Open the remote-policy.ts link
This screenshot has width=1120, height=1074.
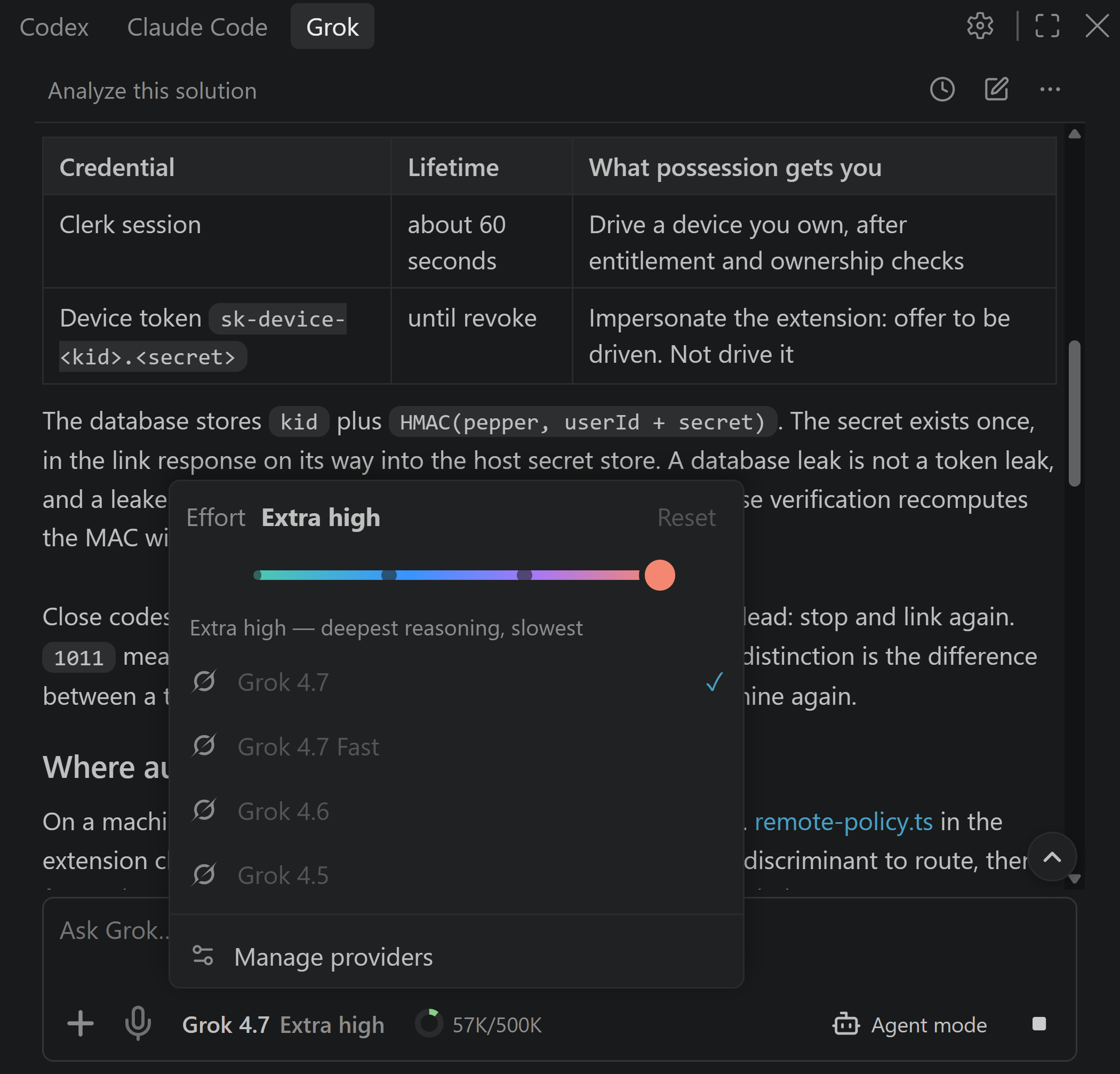point(843,821)
